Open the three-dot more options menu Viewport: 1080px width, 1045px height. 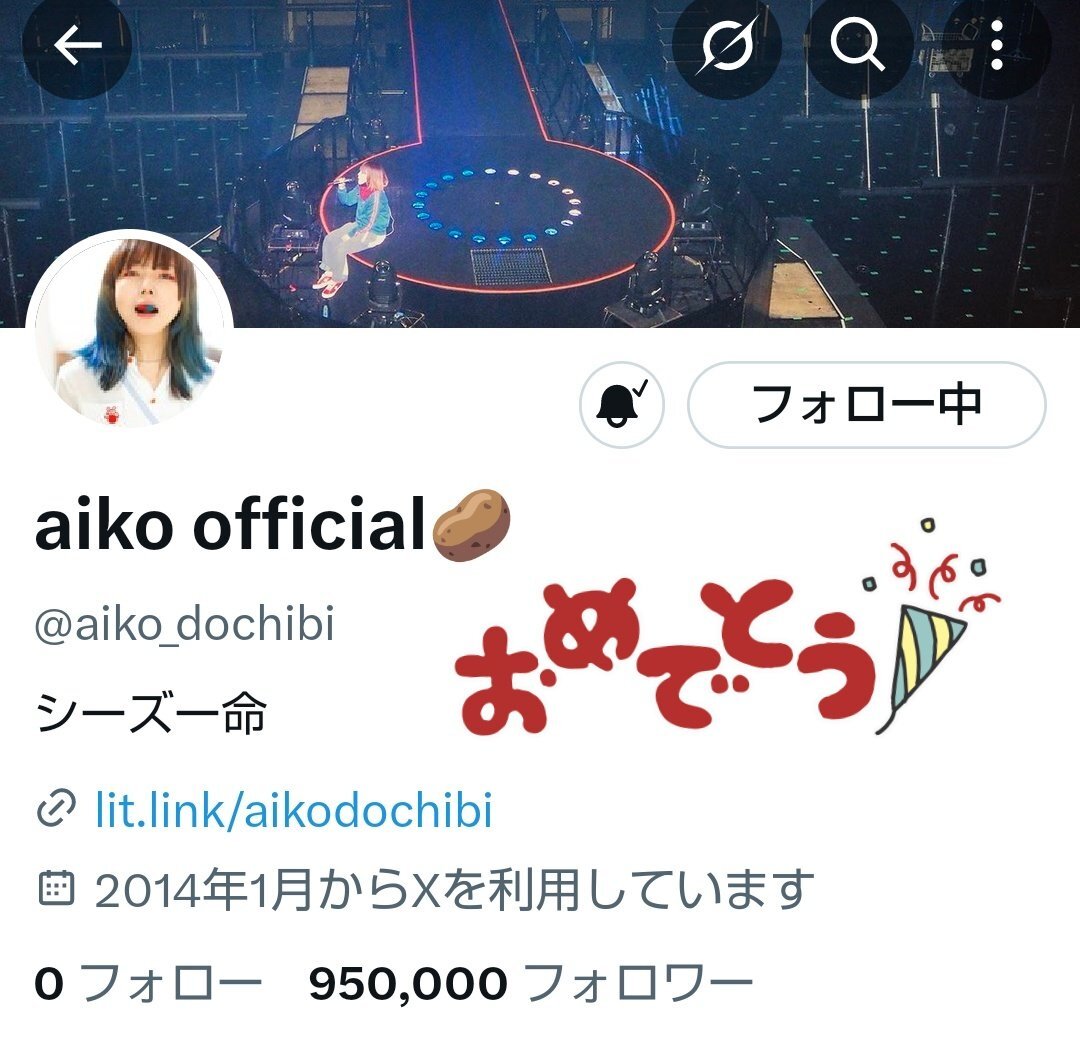coord(996,45)
